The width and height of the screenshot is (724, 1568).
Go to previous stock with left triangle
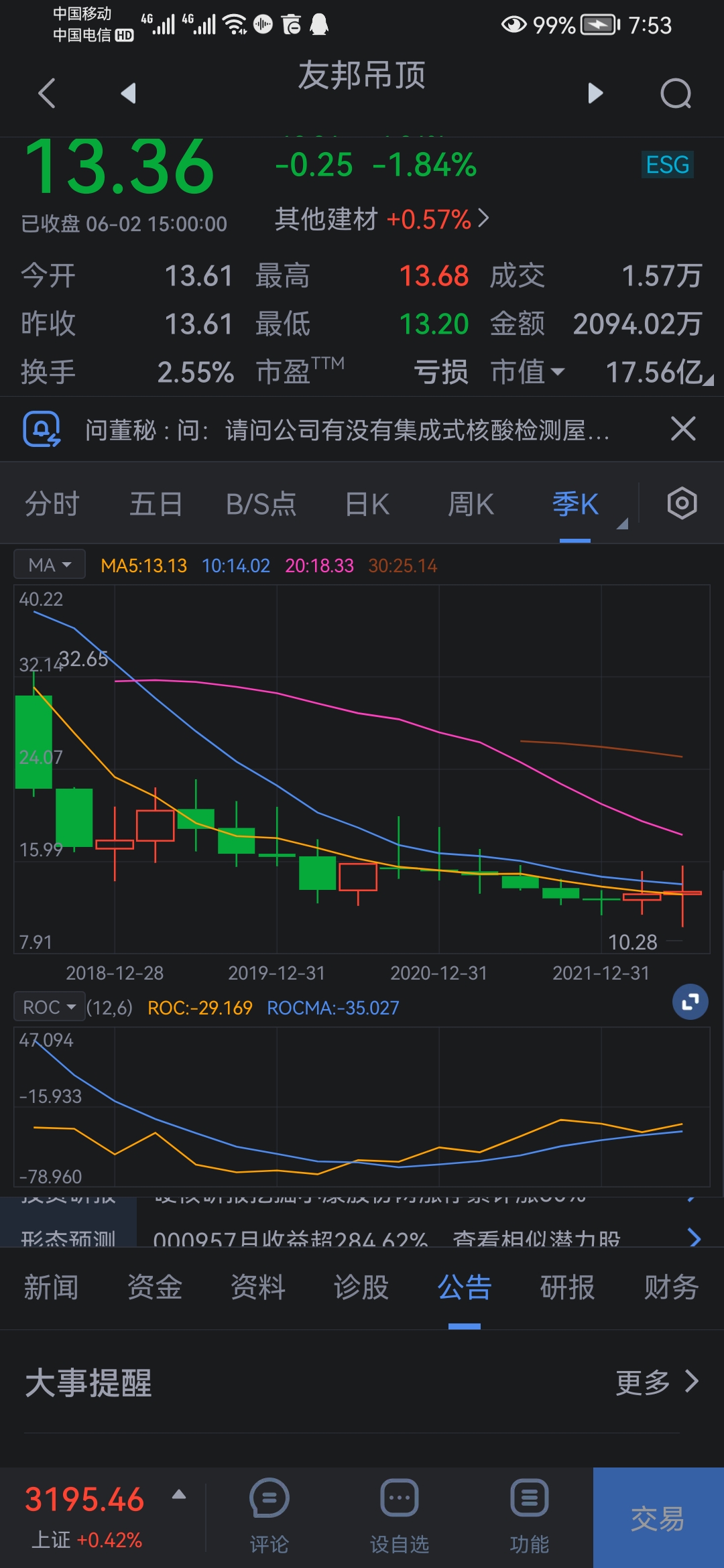pyautogui.click(x=128, y=92)
